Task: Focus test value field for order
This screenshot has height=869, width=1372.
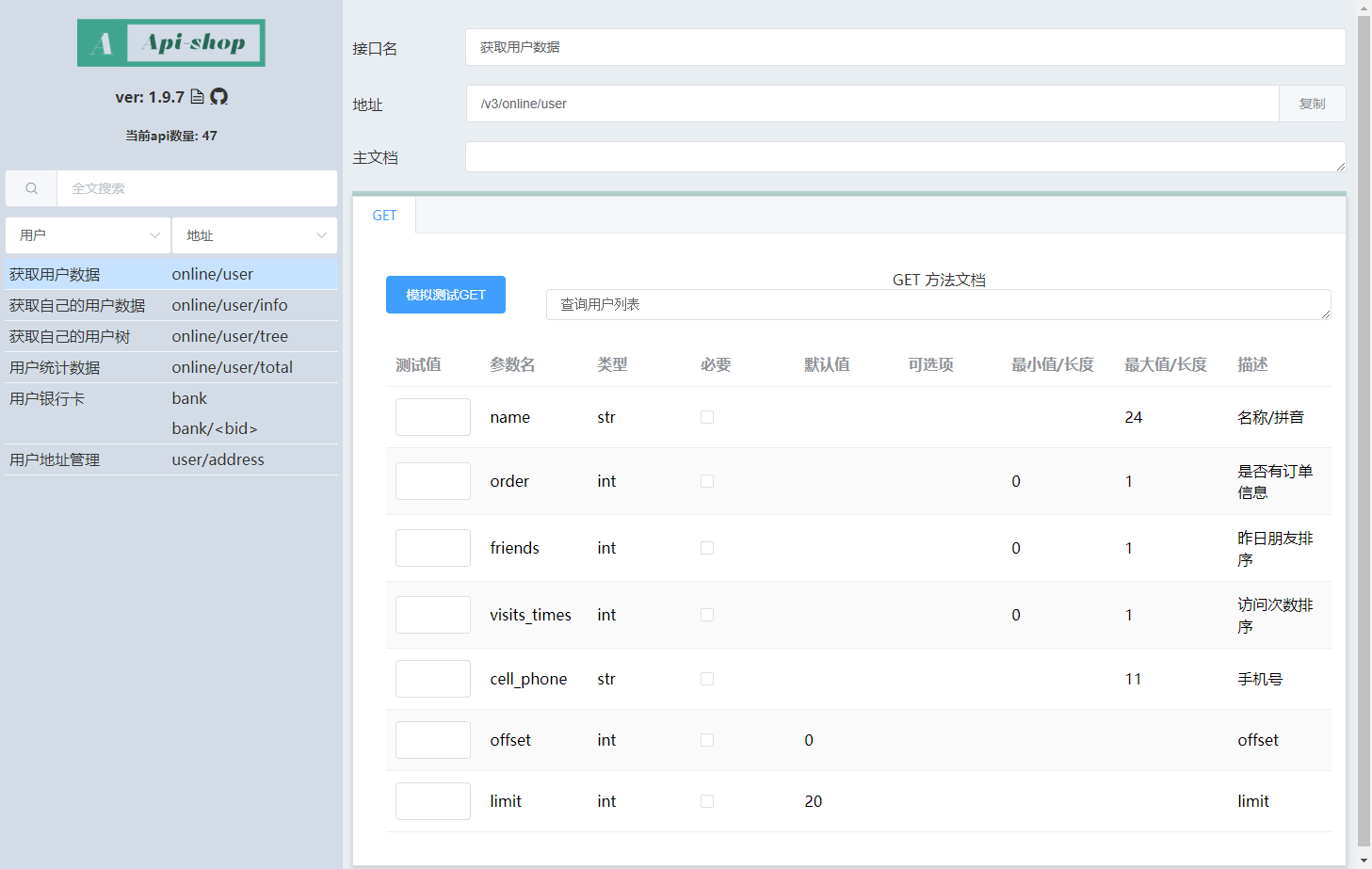Action: click(433, 481)
